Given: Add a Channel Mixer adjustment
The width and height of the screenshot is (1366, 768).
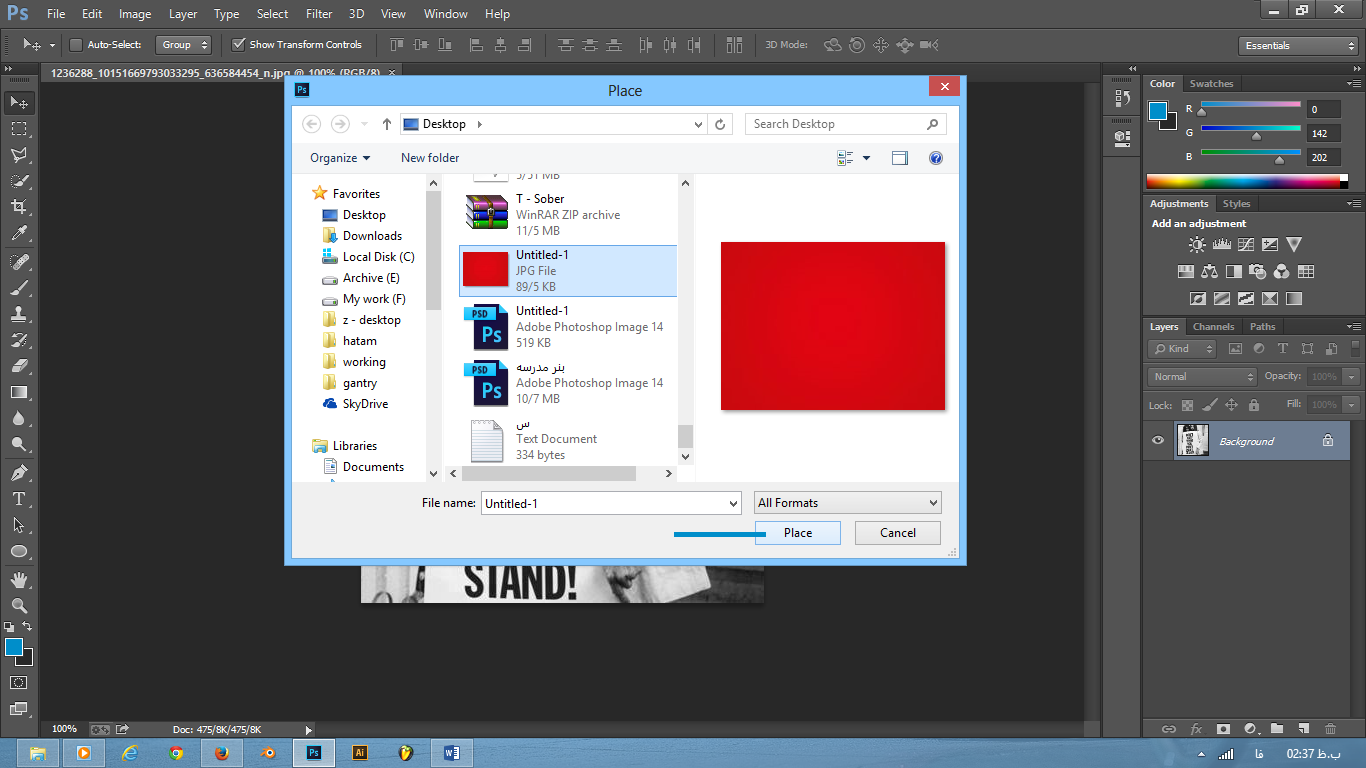Looking at the screenshot, I should (1281, 271).
